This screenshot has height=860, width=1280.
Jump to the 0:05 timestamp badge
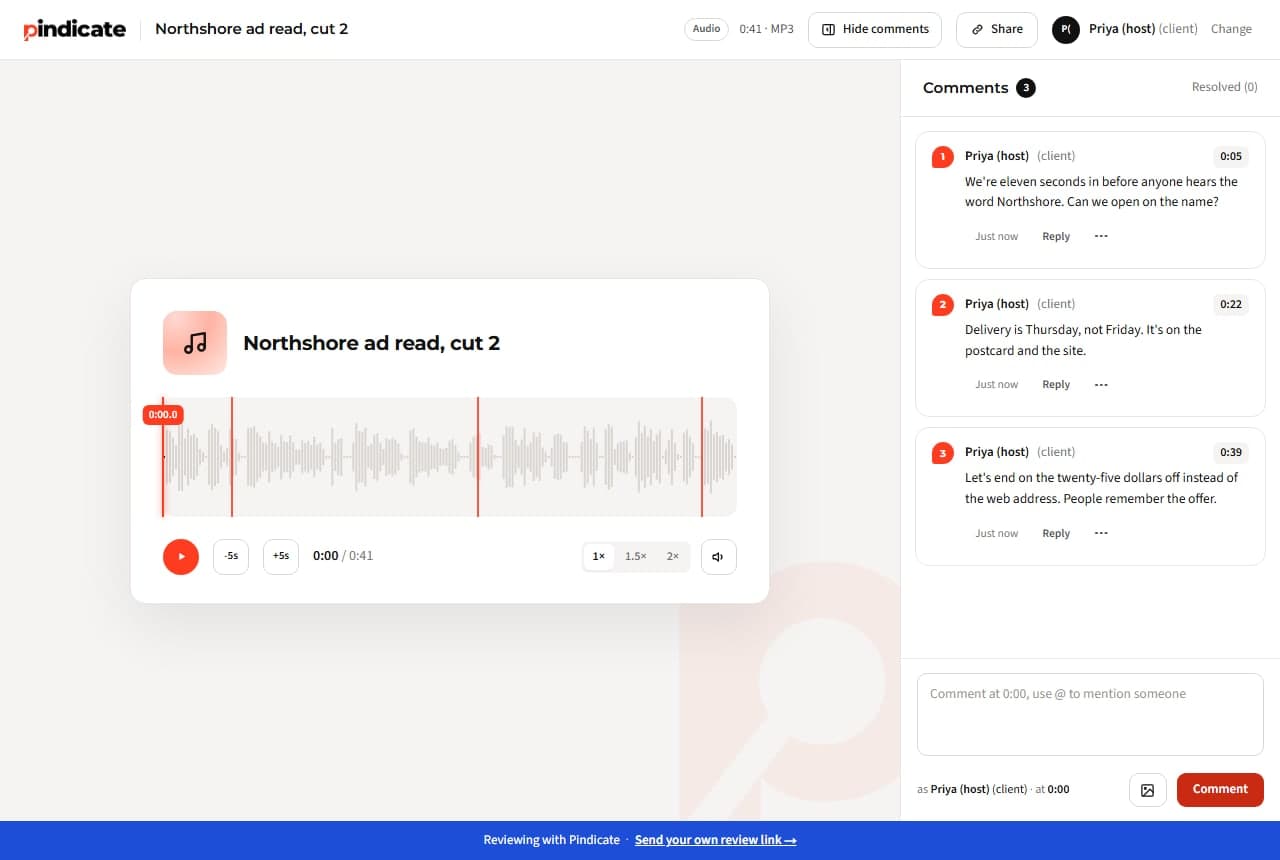[x=1231, y=156]
